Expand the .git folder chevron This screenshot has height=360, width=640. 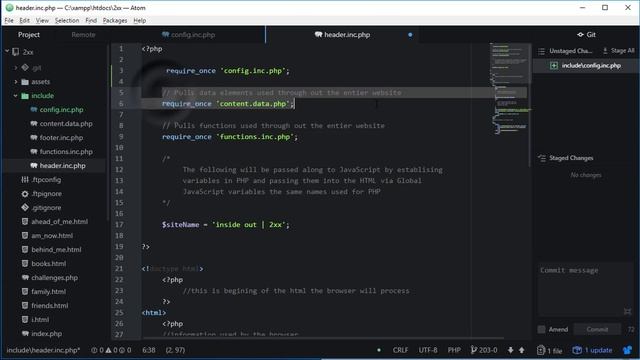point(16,67)
